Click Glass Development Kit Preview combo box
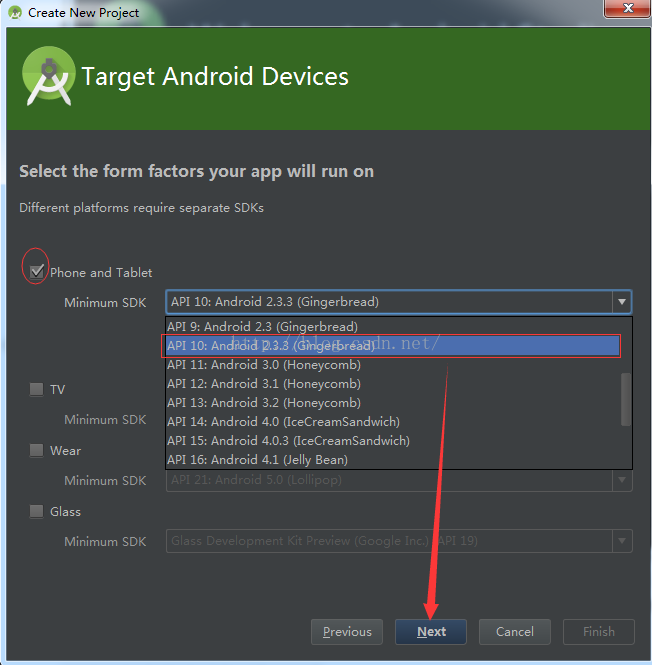Viewport: 652px width, 665px height. click(x=399, y=541)
